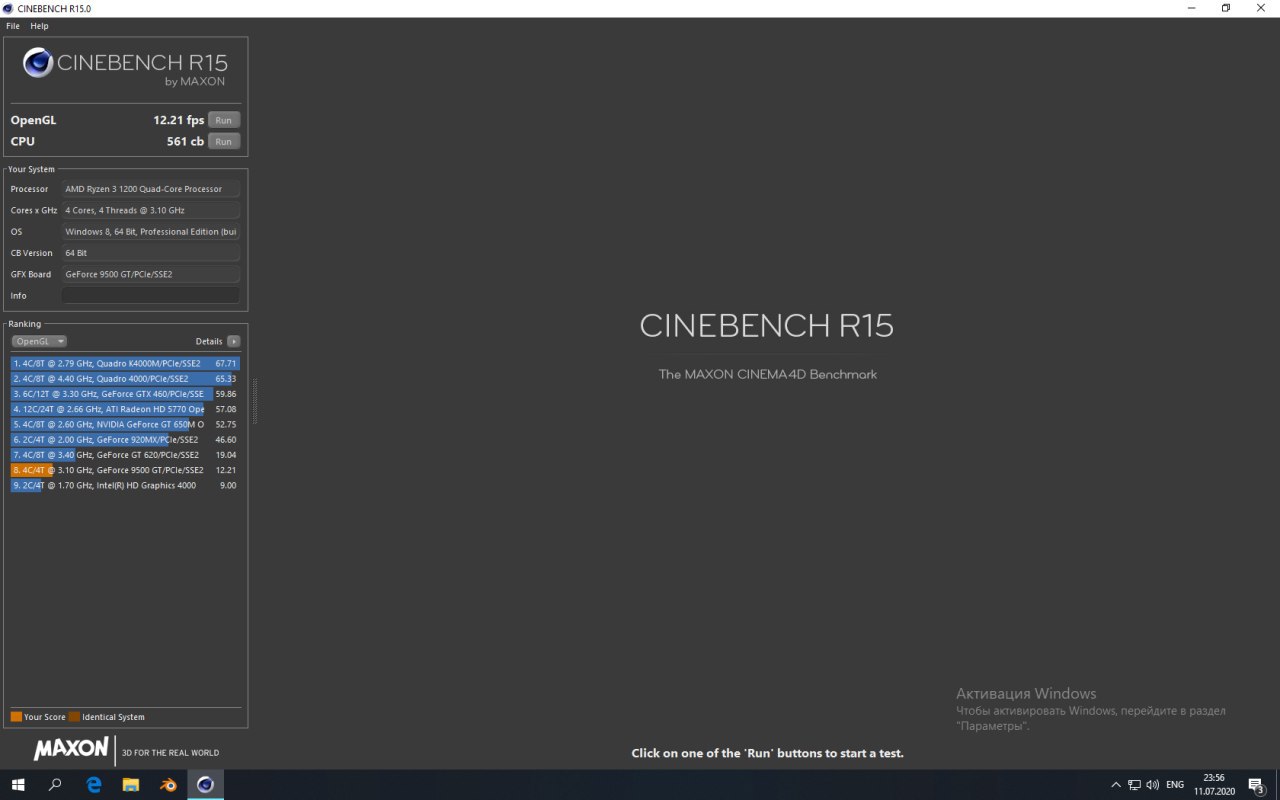Open Blender from taskbar
The width and height of the screenshot is (1280, 800).
pyautogui.click(x=167, y=785)
